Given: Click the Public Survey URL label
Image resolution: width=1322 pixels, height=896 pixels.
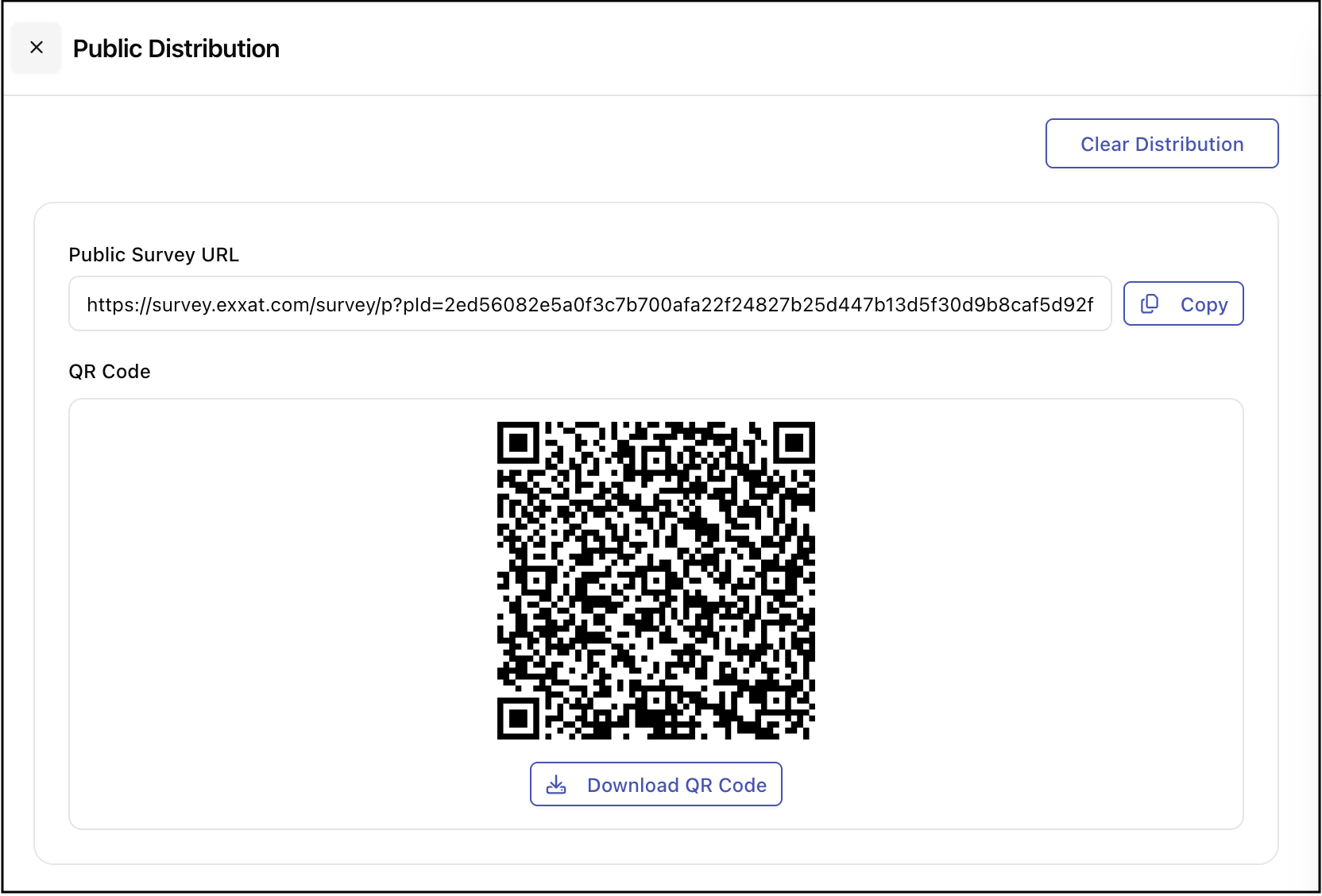Looking at the screenshot, I should pos(153,255).
